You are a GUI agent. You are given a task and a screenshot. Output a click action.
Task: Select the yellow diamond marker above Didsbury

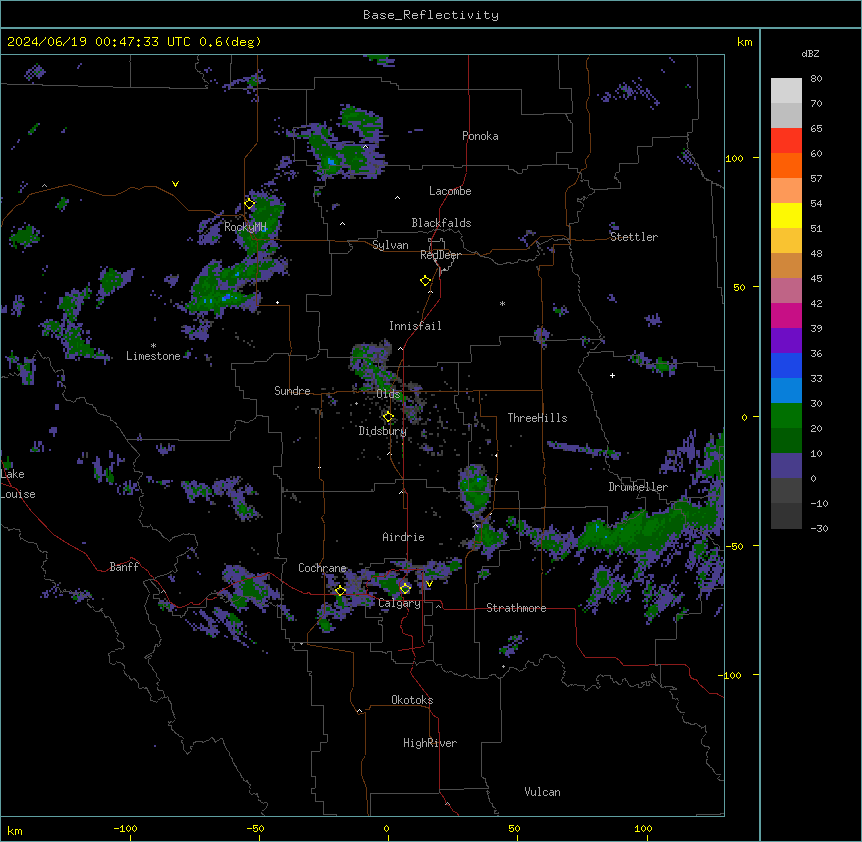coord(388,417)
